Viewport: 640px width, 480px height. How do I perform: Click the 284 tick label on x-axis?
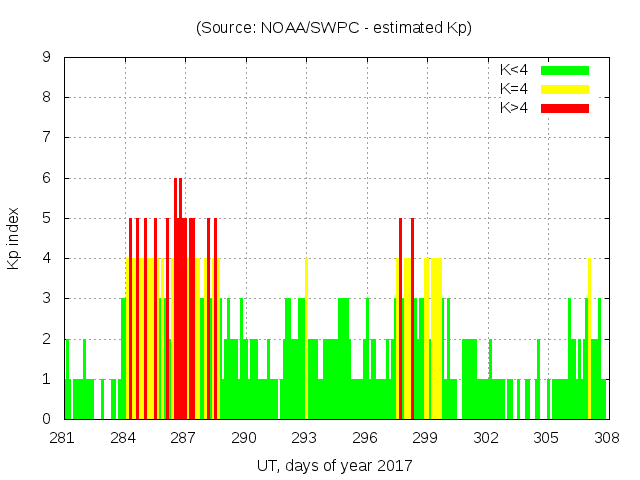point(124,438)
